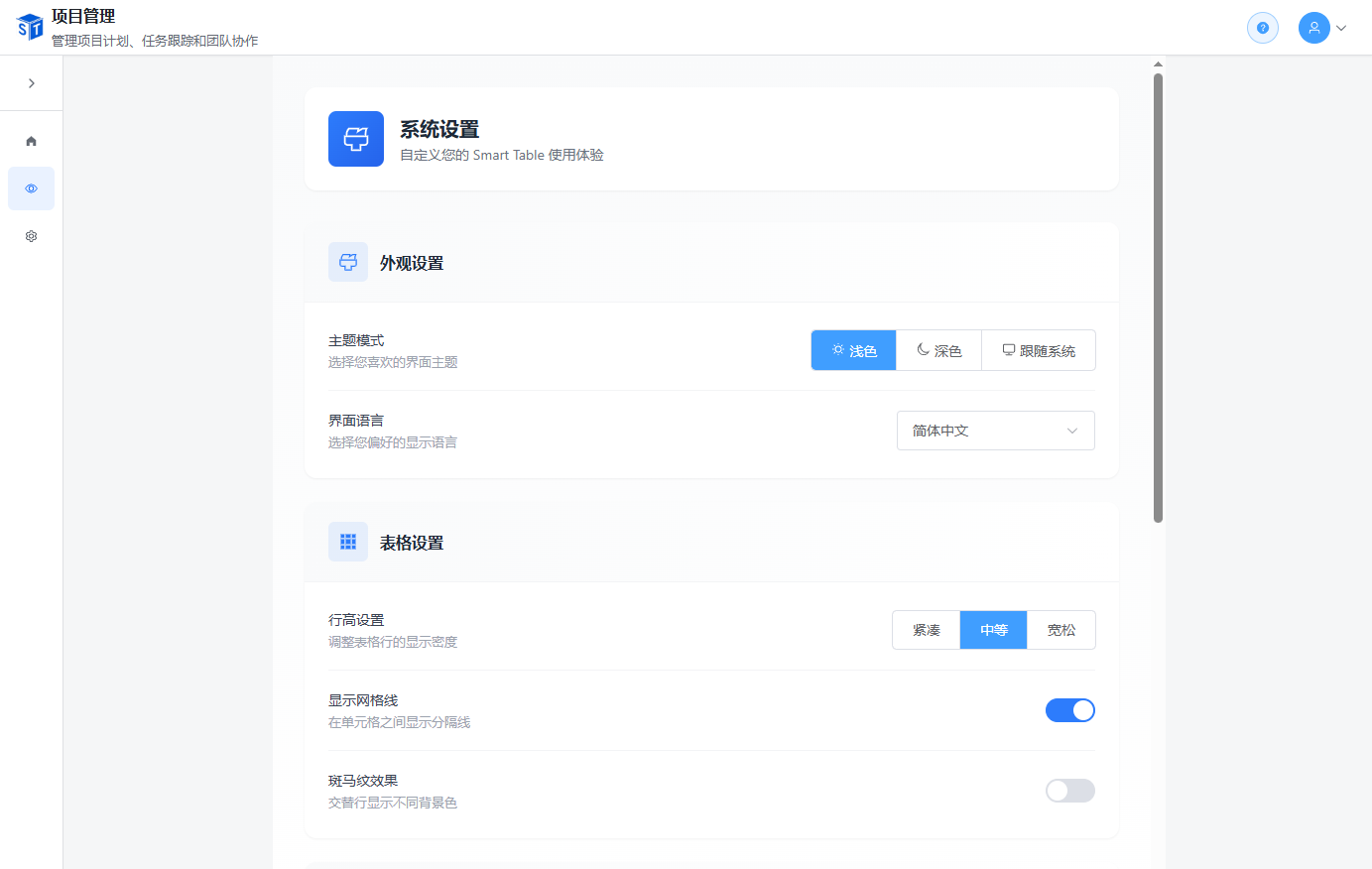Click the 系统设置 header paint icon
This screenshot has width=1372, height=869.
[356, 139]
